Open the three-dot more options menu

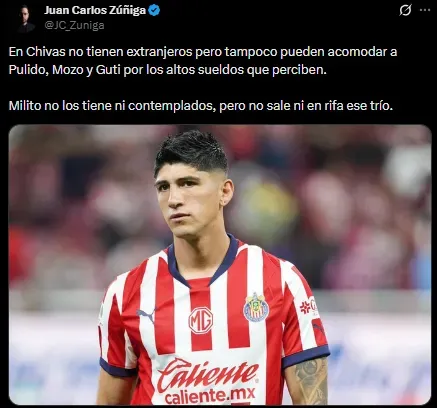425,10
